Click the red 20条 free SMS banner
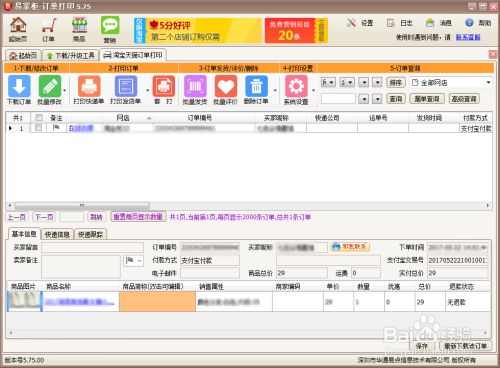This screenshot has width=500, height=368. [x=296, y=31]
